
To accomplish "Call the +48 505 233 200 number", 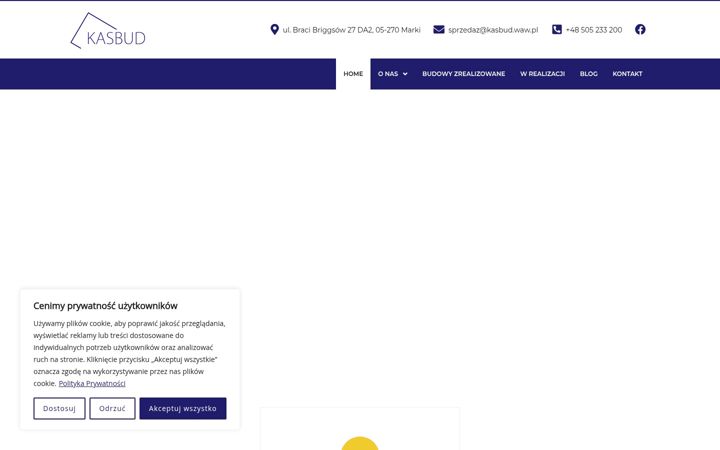I will click(594, 30).
